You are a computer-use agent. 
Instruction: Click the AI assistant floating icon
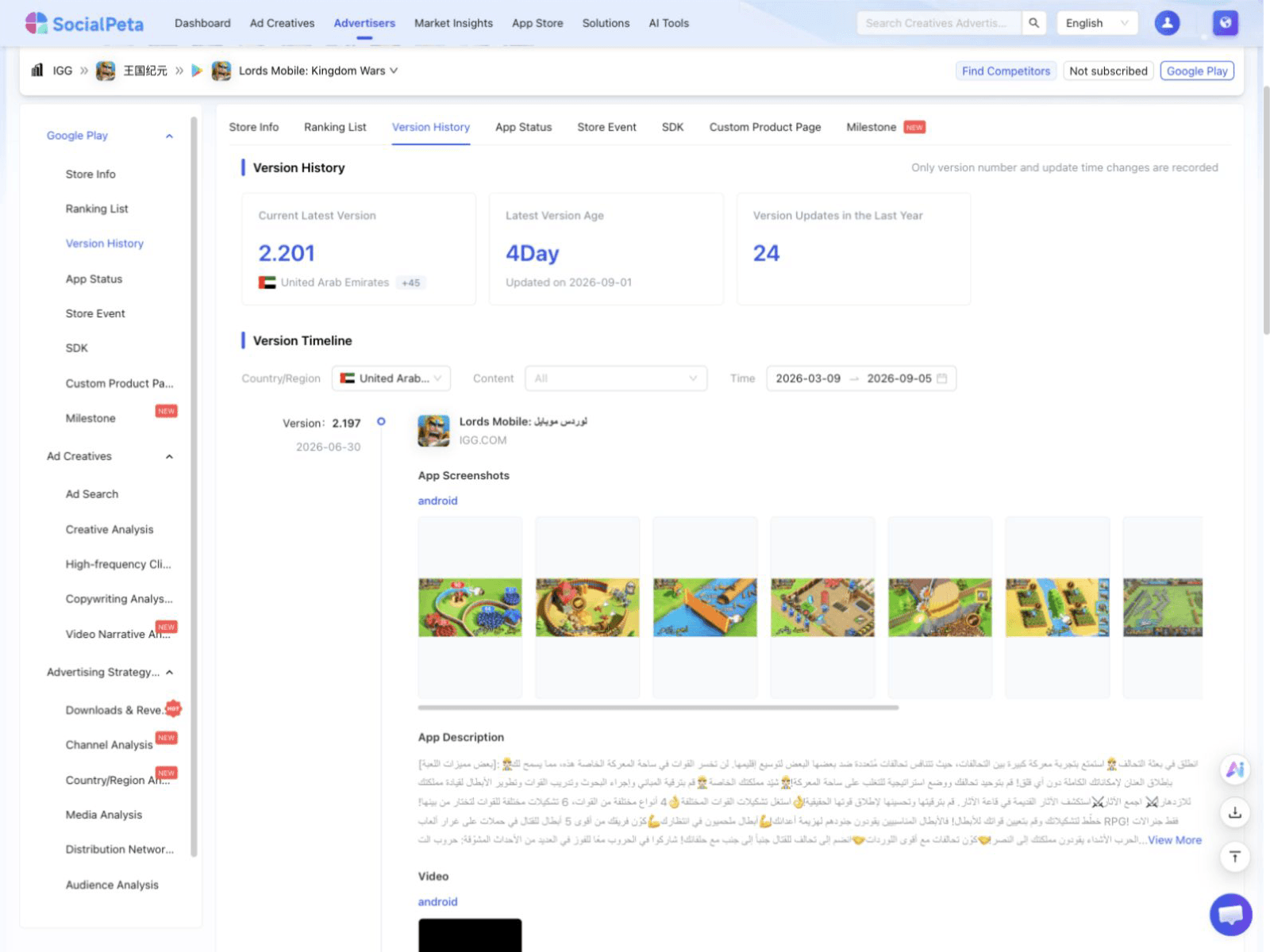[1235, 769]
